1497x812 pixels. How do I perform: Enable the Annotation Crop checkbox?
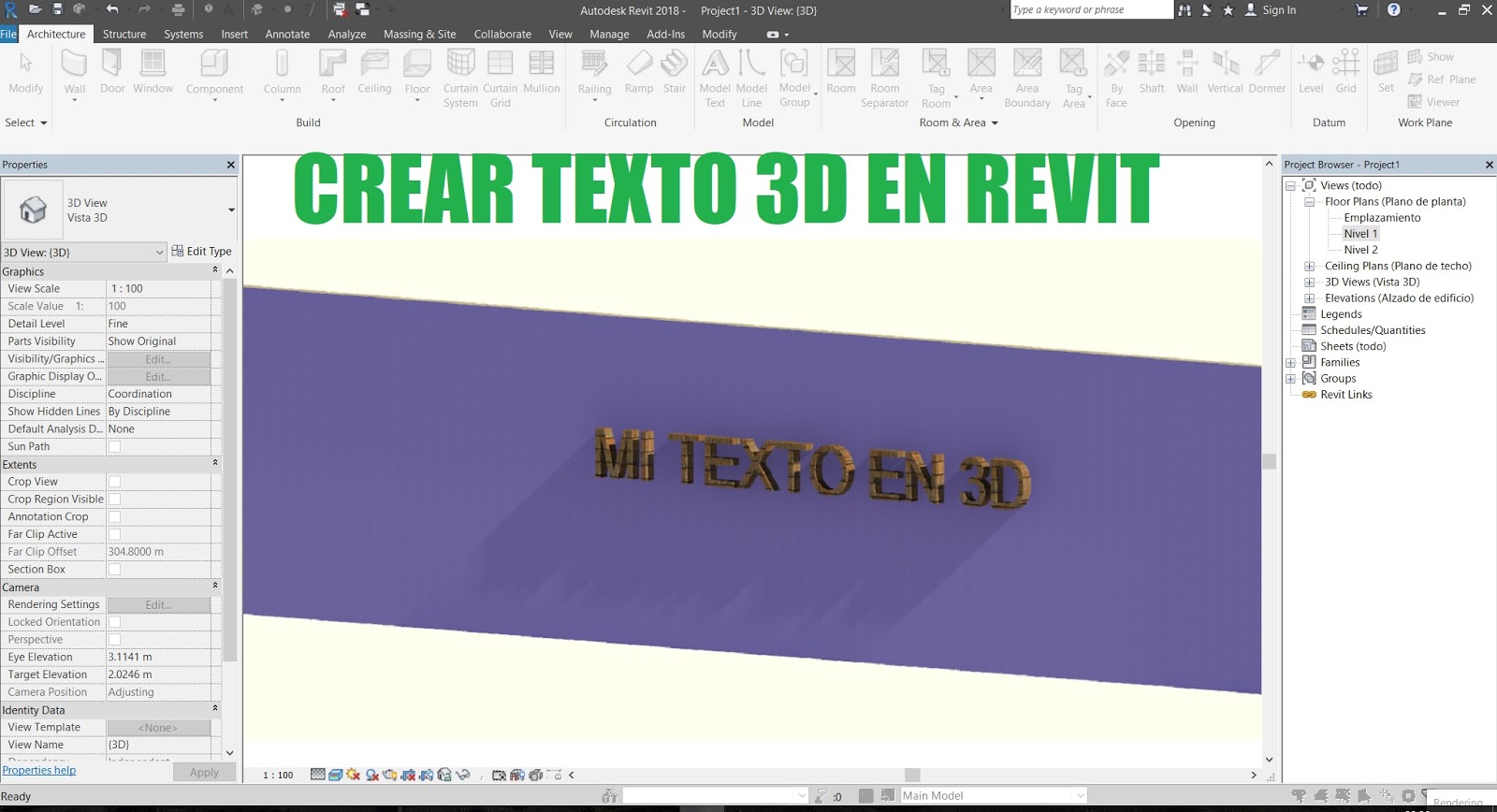(x=114, y=517)
